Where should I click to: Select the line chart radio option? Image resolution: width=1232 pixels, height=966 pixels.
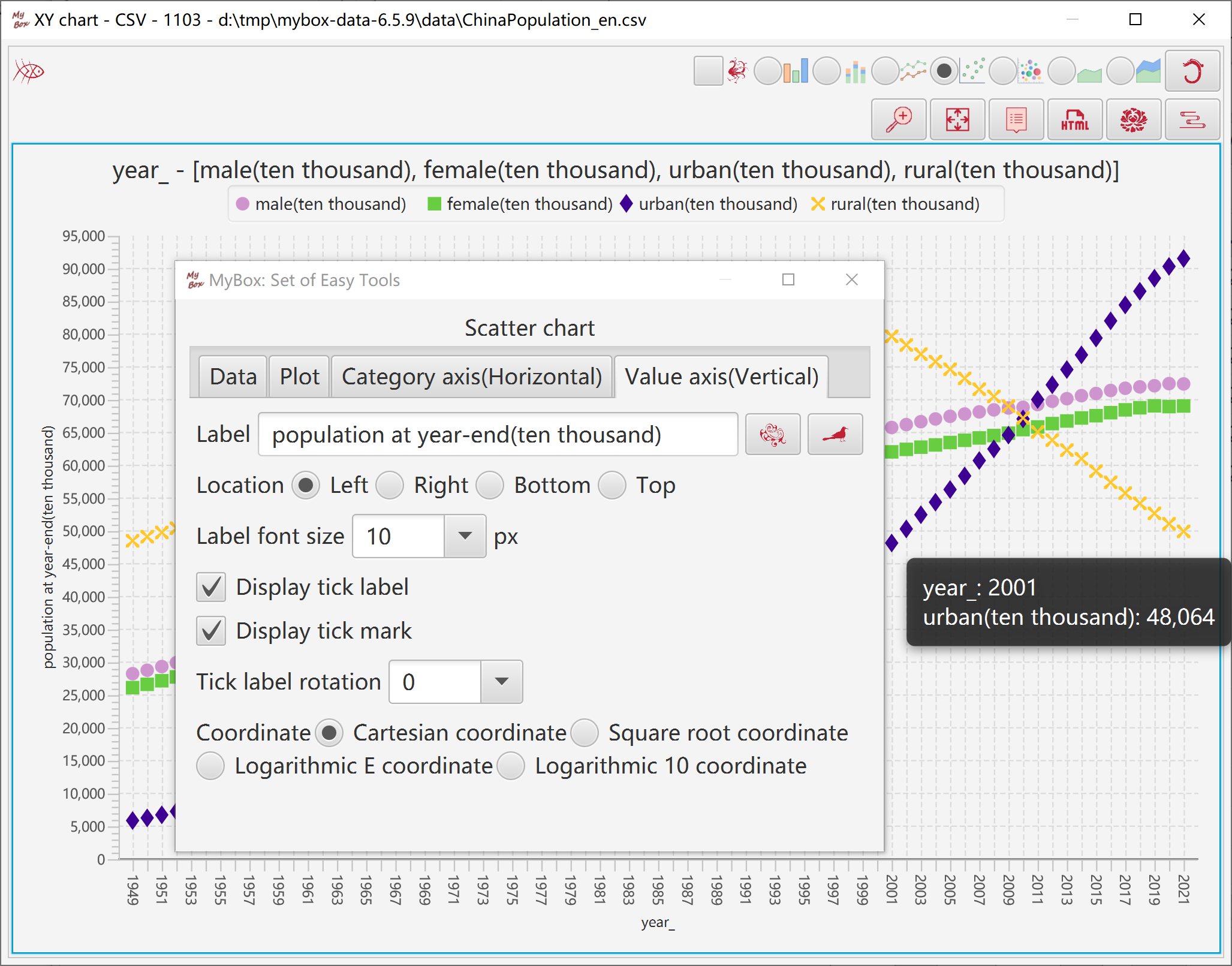pyautogui.click(x=885, y=71)
